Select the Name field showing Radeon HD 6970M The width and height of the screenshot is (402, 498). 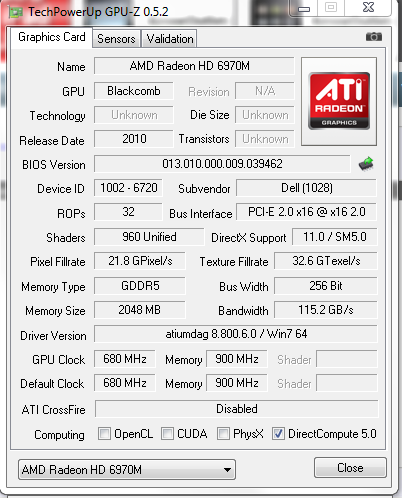pyautogui.click(x=194, y=66)
